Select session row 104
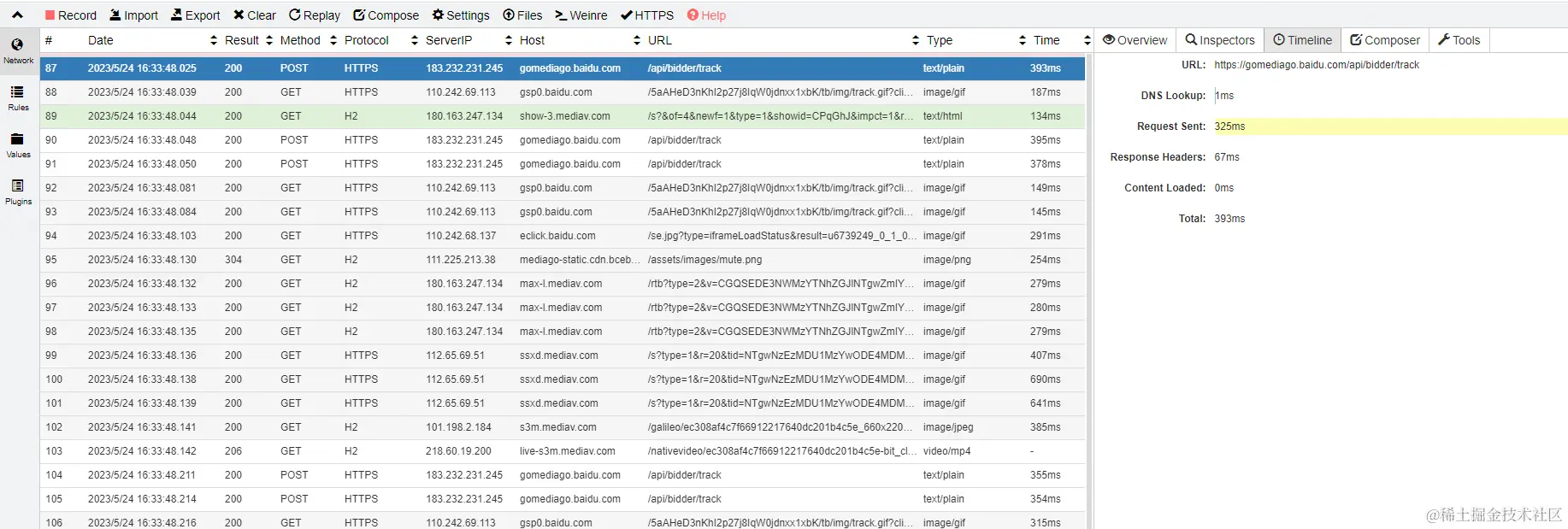The height and width of the screenshot is (529, 1568). 563,475
